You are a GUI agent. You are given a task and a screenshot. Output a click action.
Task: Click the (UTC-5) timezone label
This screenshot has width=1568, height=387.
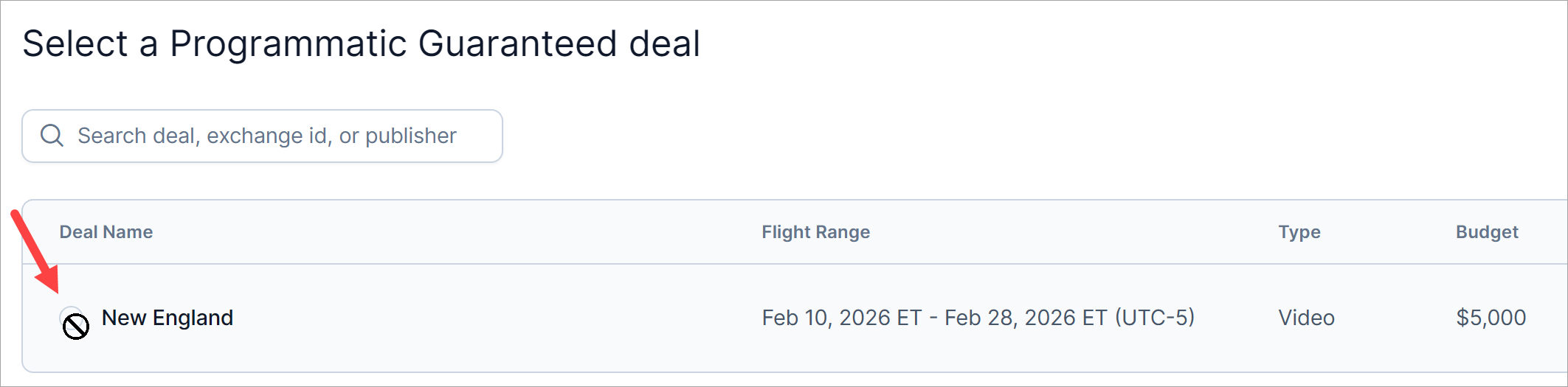pyautogui.click(x=1155, y=318)
